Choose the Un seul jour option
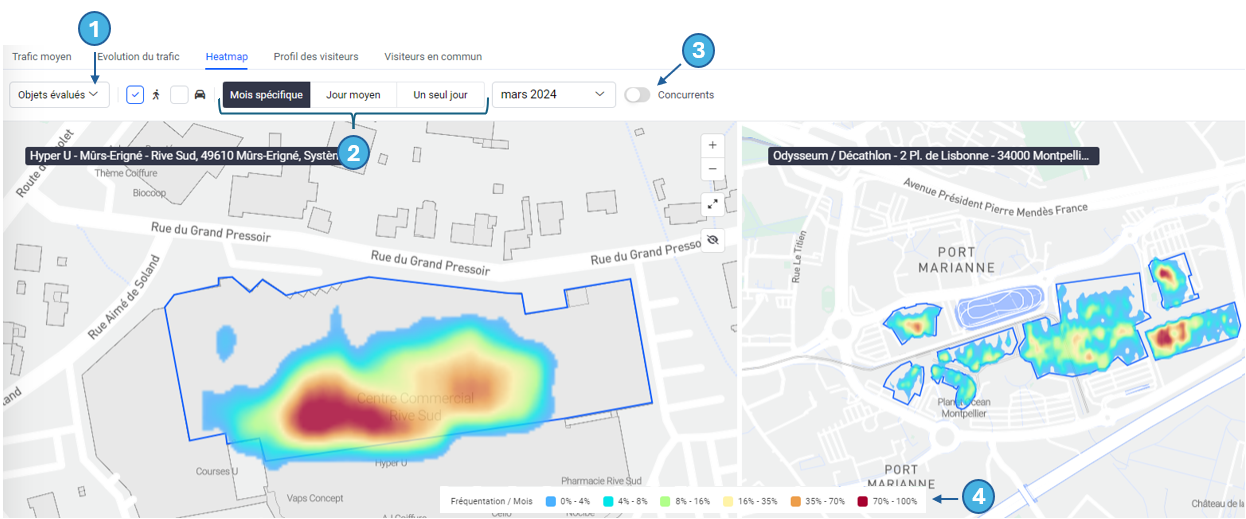 (x=440, y=95)
